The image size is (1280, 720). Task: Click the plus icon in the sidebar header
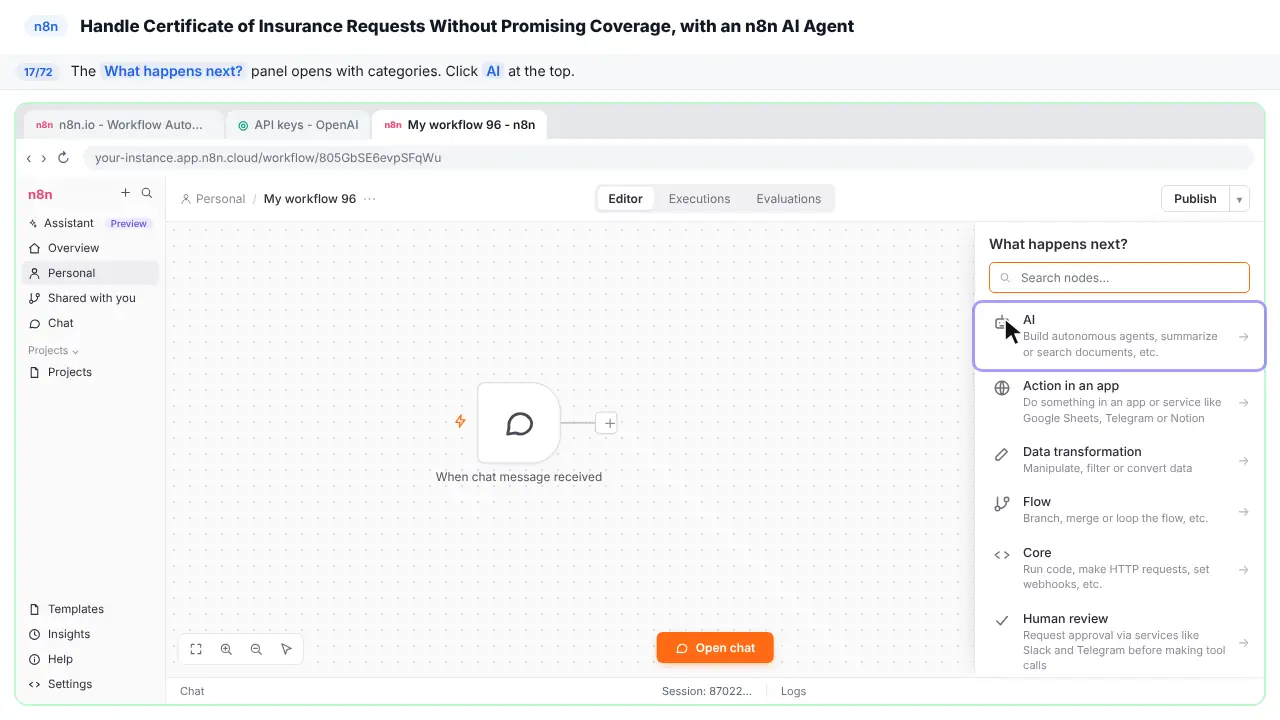point(125,193)
